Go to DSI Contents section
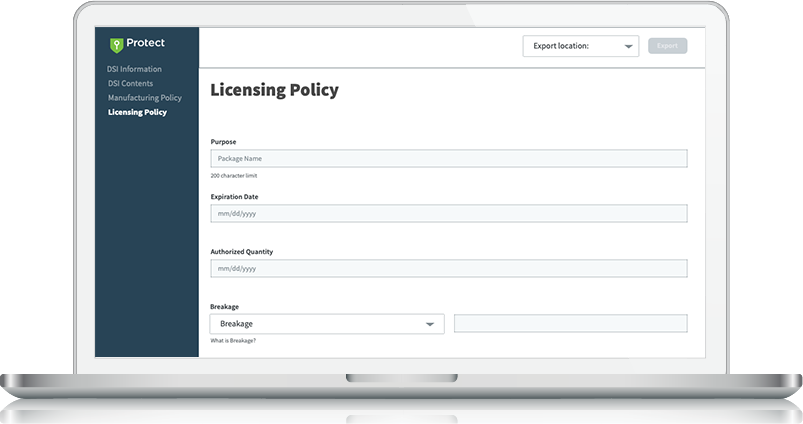This screenshot has height=424, width=803. coord(130,83)
